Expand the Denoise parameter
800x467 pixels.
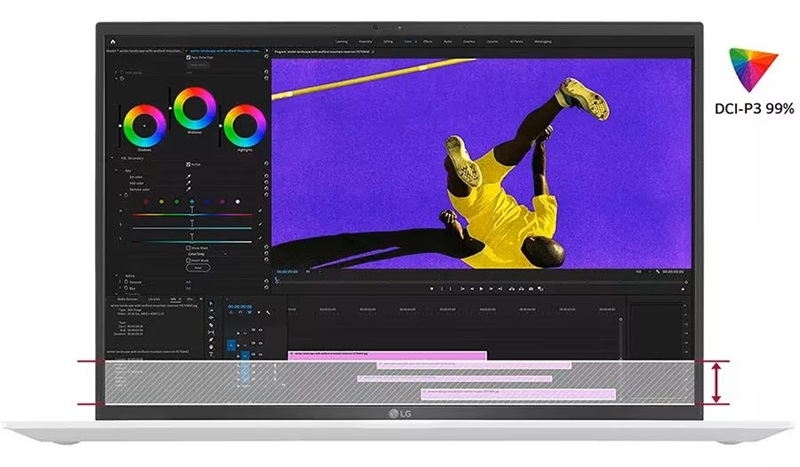(x=120, y=282)
